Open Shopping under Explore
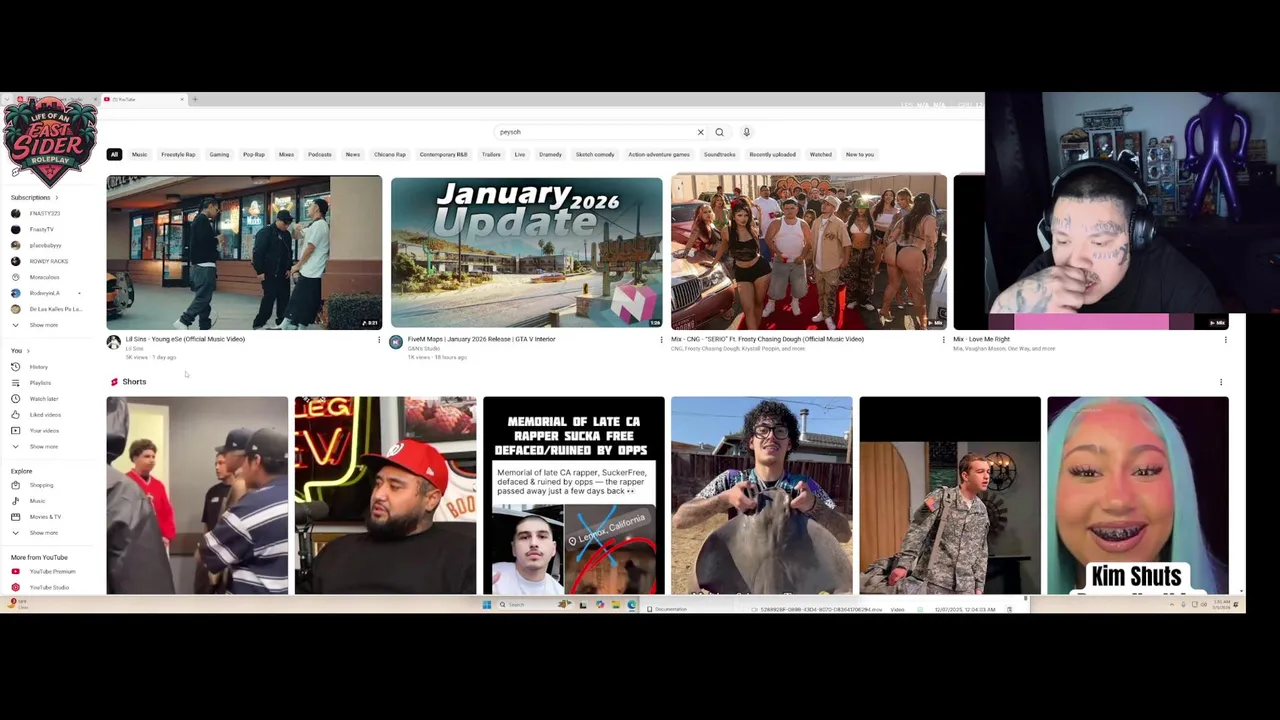Screen dimensions: 1280x720 pyautogui.click(x=41, y=485)
